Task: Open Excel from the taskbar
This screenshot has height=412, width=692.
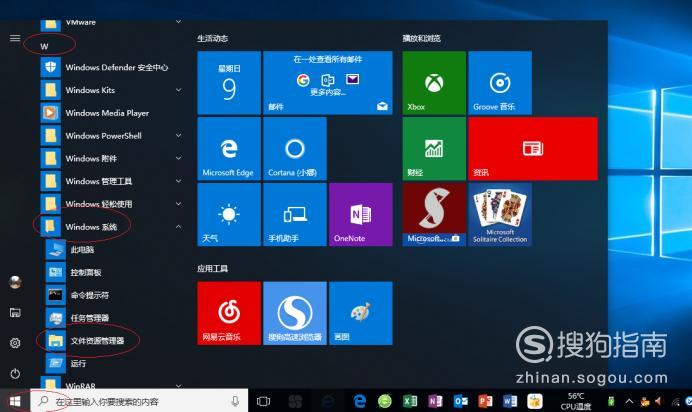Action: pyautogui.click(x=410, y=401)
